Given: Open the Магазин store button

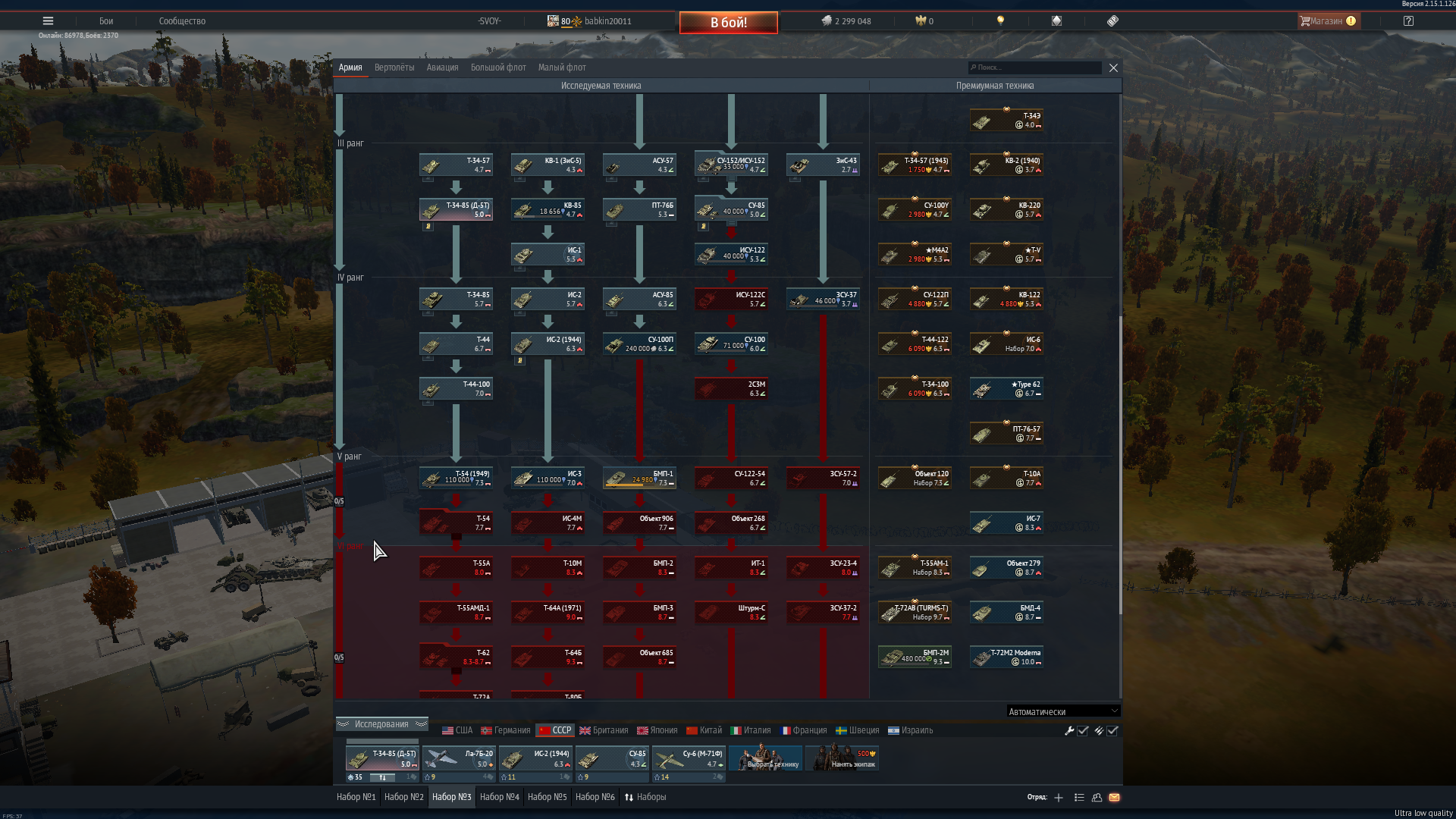Looking at the screenshot, I should [x=1329, y=21].
